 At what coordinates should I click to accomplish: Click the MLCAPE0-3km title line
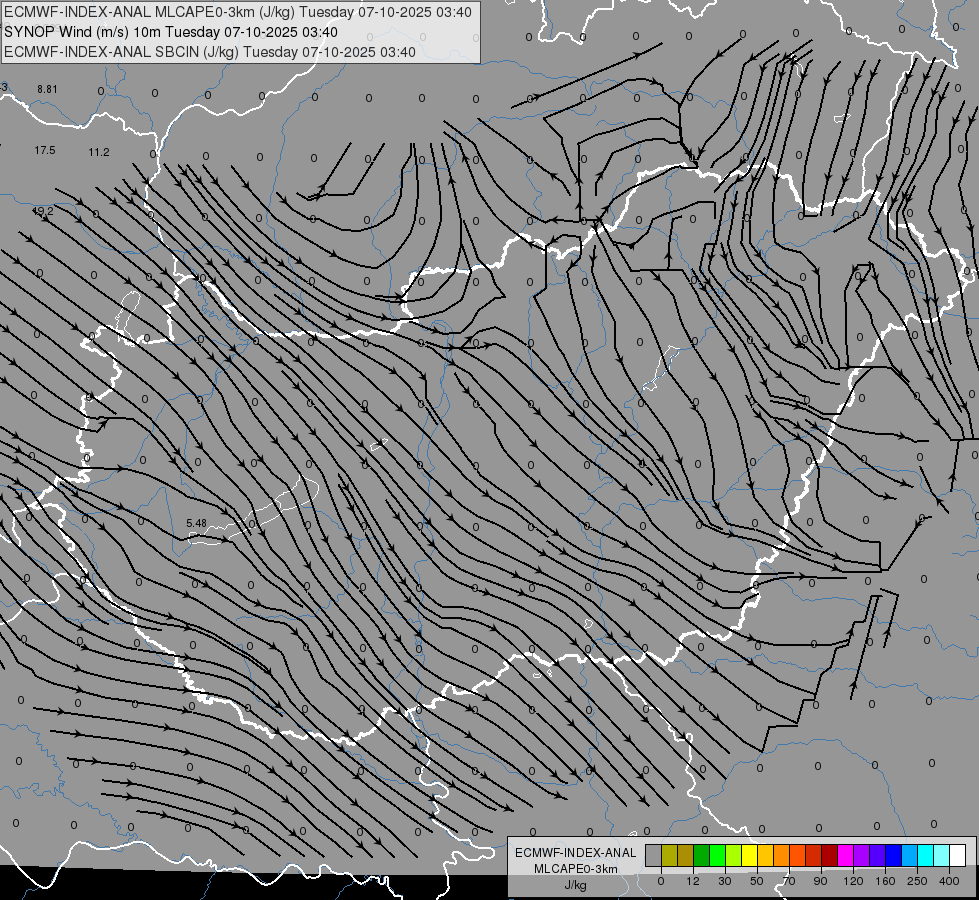point(238,12)
